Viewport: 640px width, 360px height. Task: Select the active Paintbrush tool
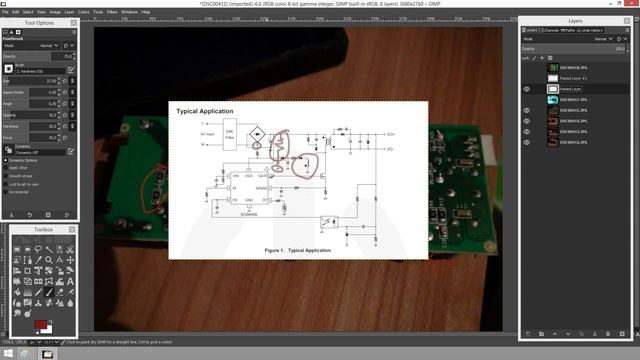49,292
